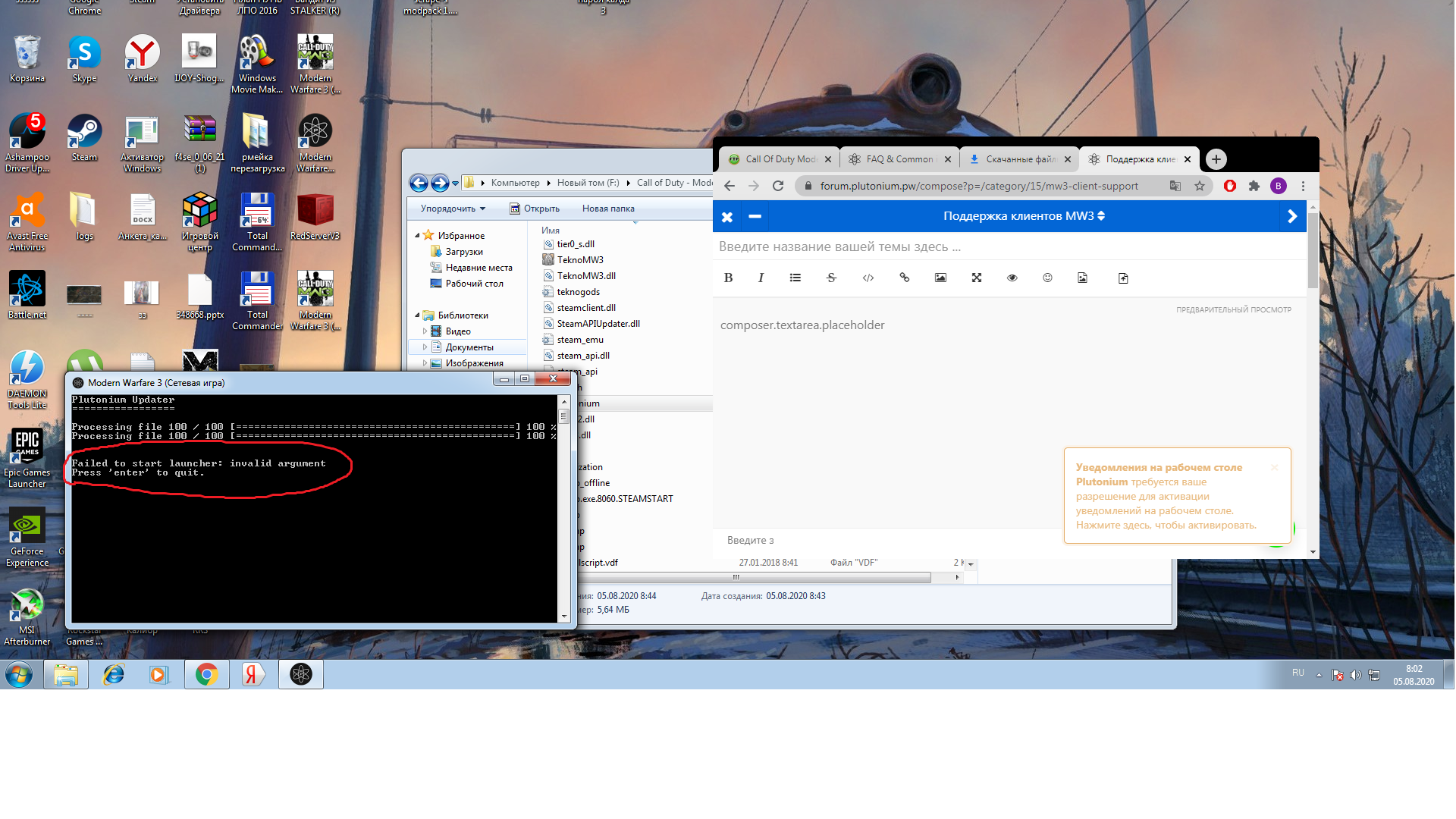Image resolution: width=1456 pixels, height=819 pixels.
Task: Open the Упорядочить menu in Explorer
Action: pyautogui.click(x=453, y=209)
